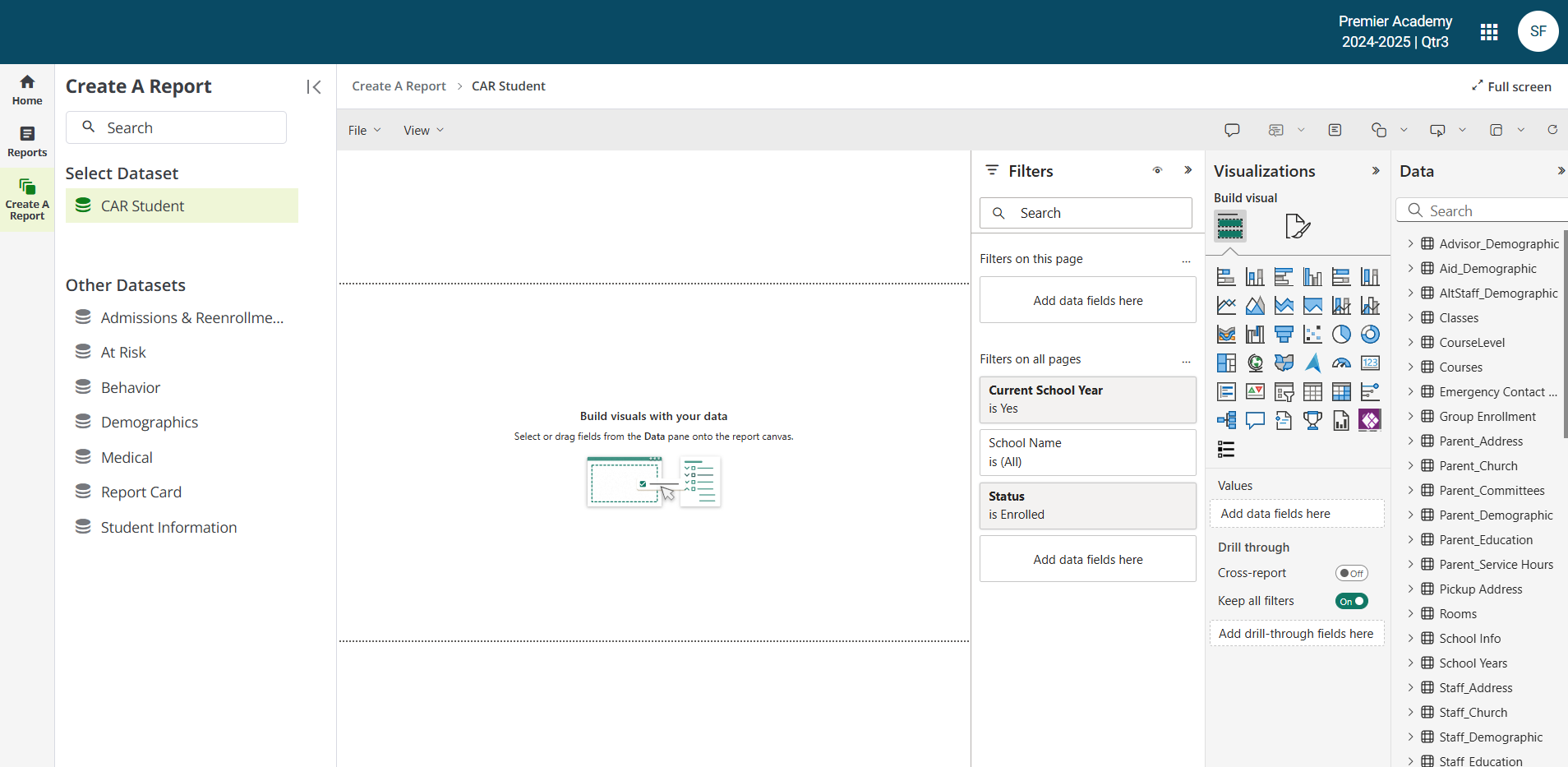Select the card (123) visual
This screenshot has height=767, width=1568.
1370,363
